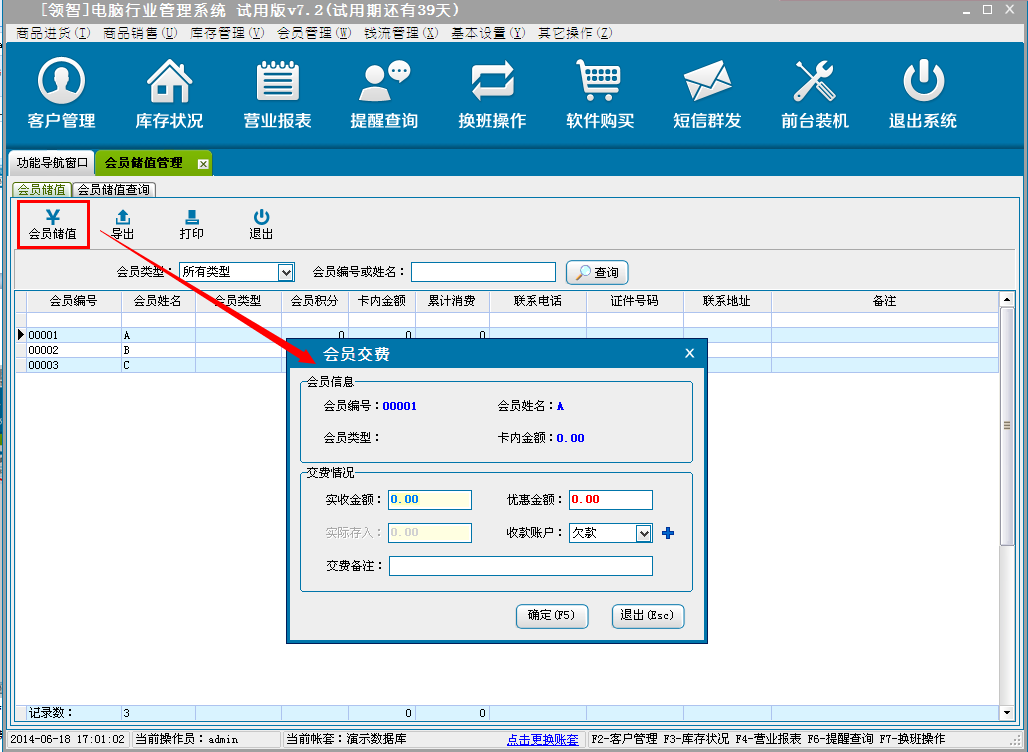Expand the 收款账户 dropdown

(x=644, y=533)
